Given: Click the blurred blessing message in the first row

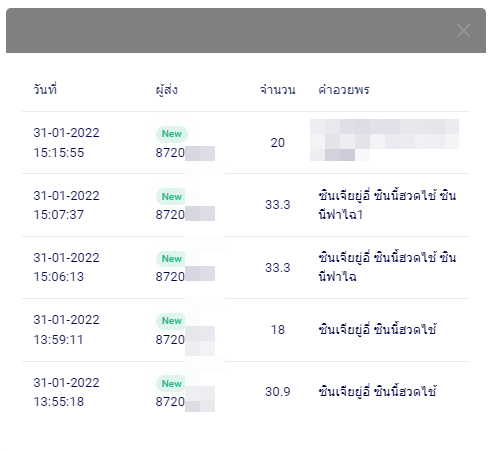Looking at the screenshot, I should click(384, 140).
